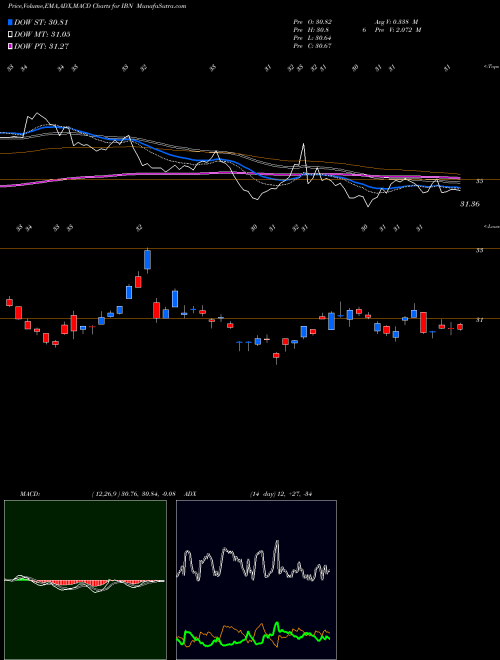Click the MACD (12,26,9) heading
500x660 pixels.
97,494
